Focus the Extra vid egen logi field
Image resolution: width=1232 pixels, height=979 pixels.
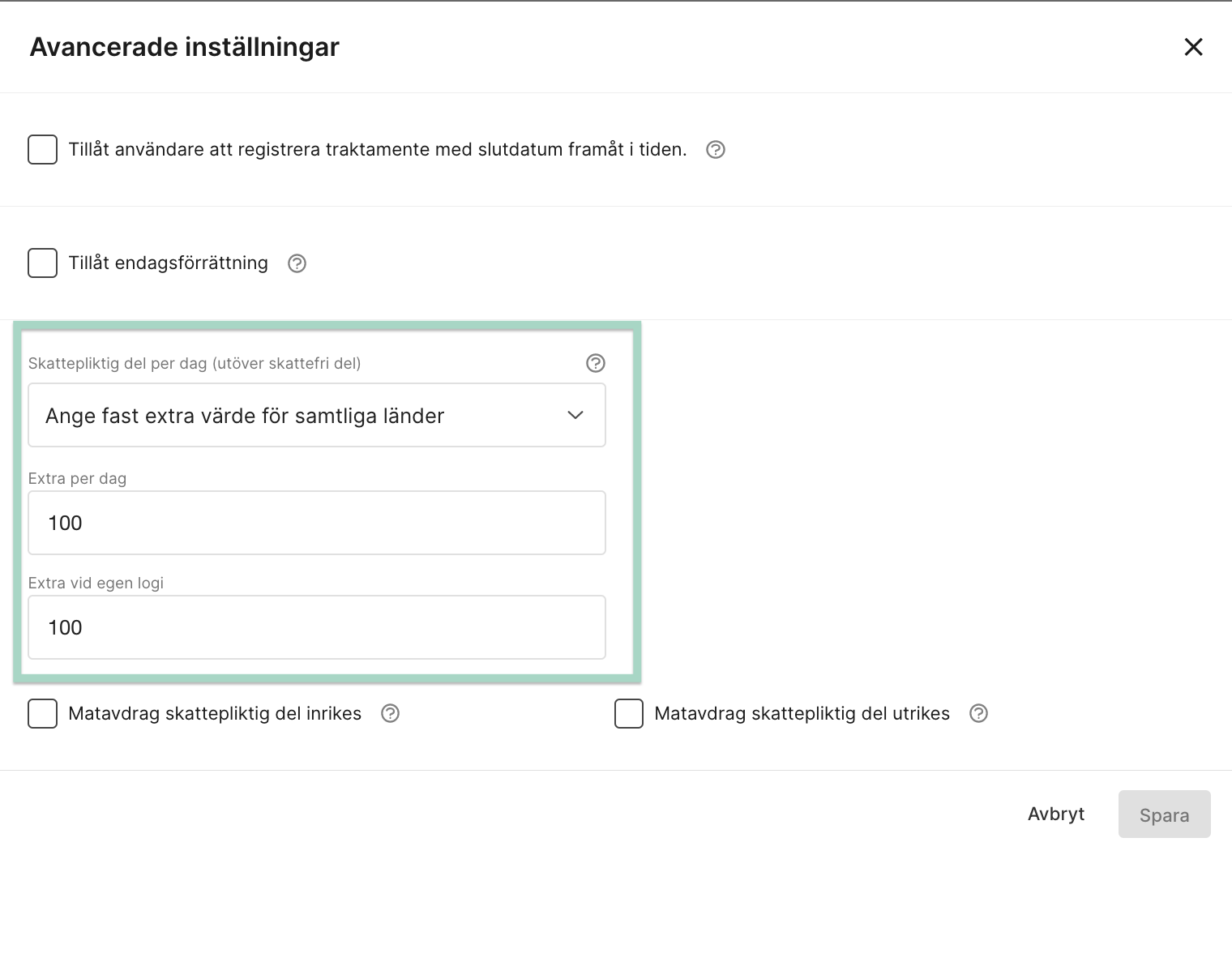[x=317, y=627]
